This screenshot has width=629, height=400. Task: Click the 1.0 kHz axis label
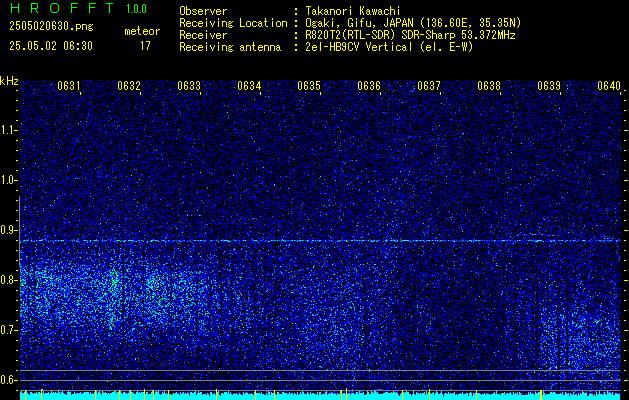point(8,181)
